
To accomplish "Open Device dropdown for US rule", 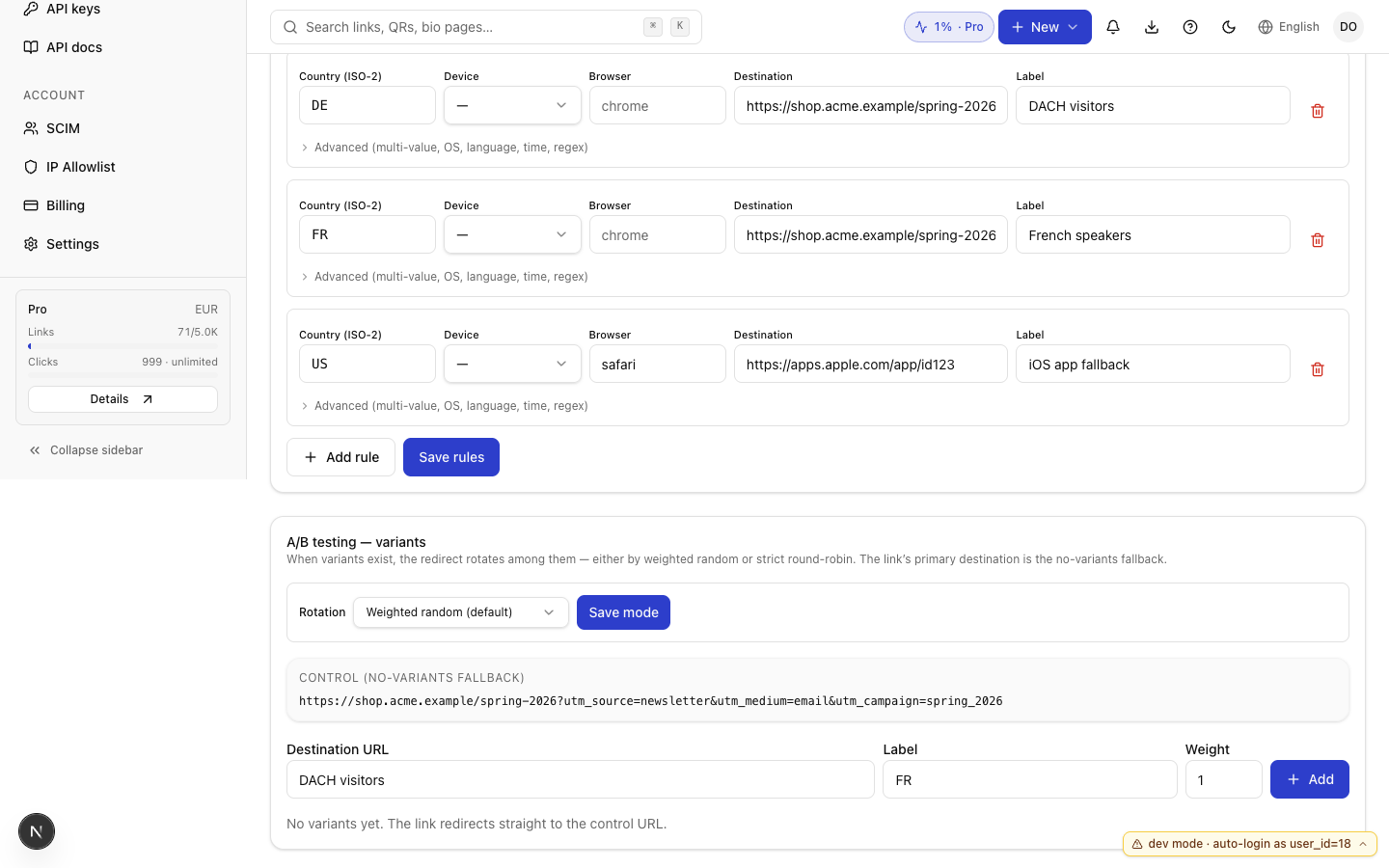I will [x=512, y=364].
